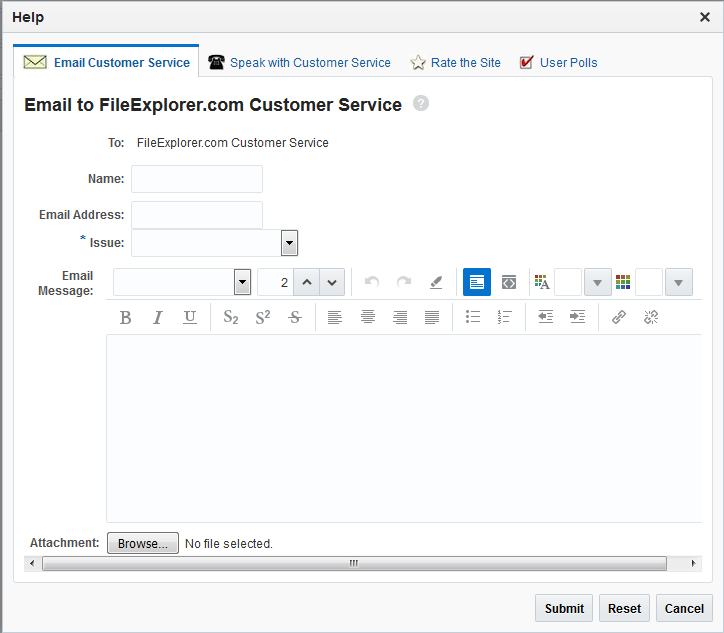Apply superscript formatting

[x=263, y=317]
